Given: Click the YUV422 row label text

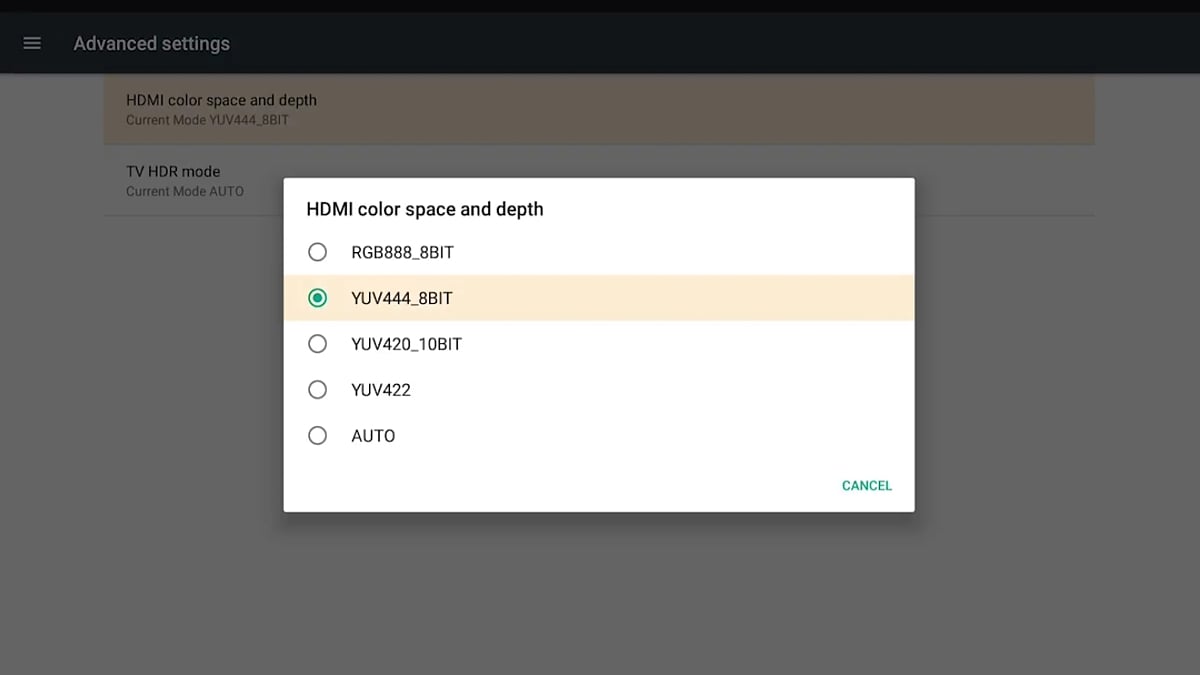Looking at the screenshot, I should [380, 389].
